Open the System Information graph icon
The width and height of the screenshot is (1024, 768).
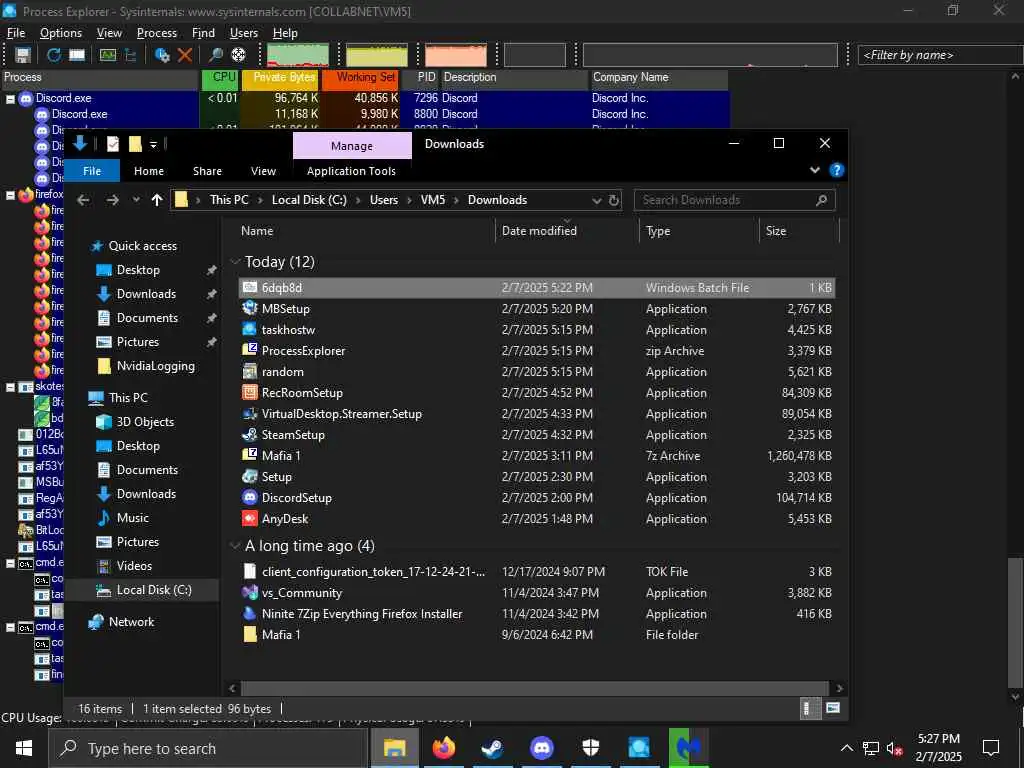[107, 55]
